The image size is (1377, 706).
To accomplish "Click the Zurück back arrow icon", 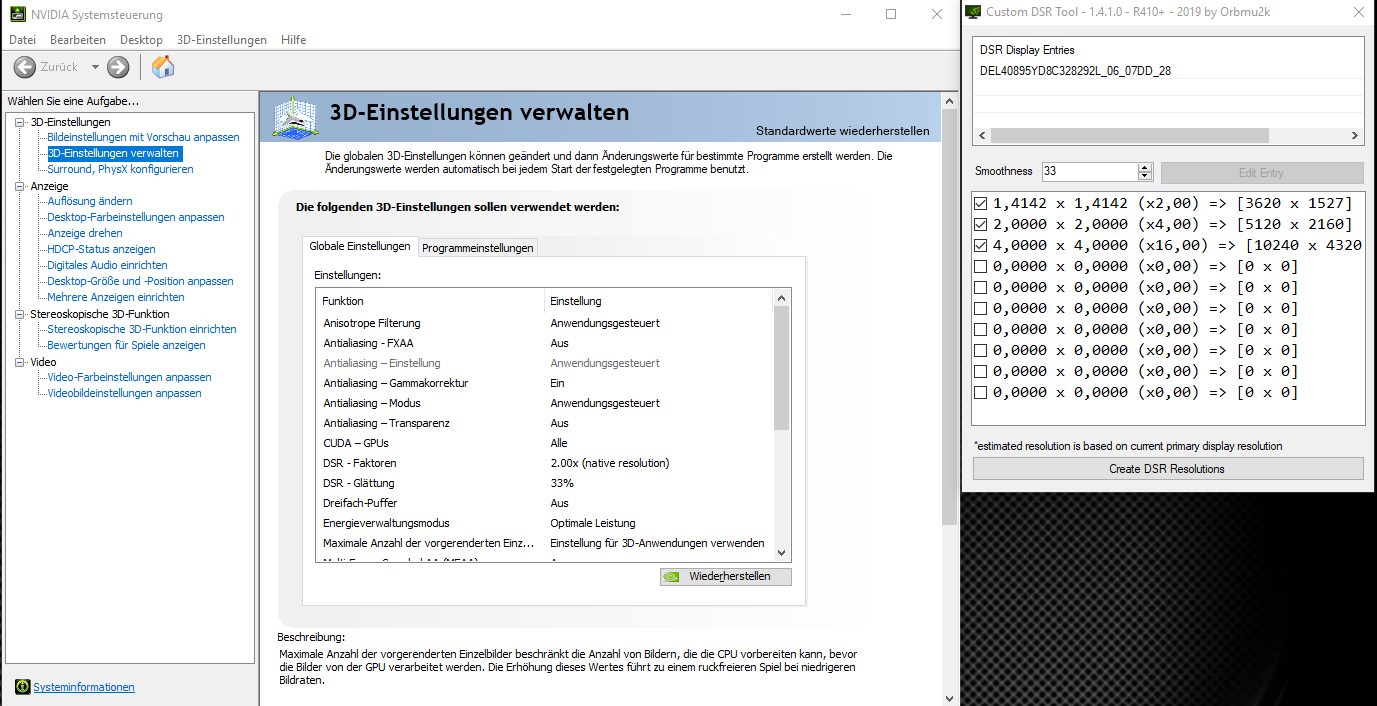I will pyautogui.click(x=25, y=67).
